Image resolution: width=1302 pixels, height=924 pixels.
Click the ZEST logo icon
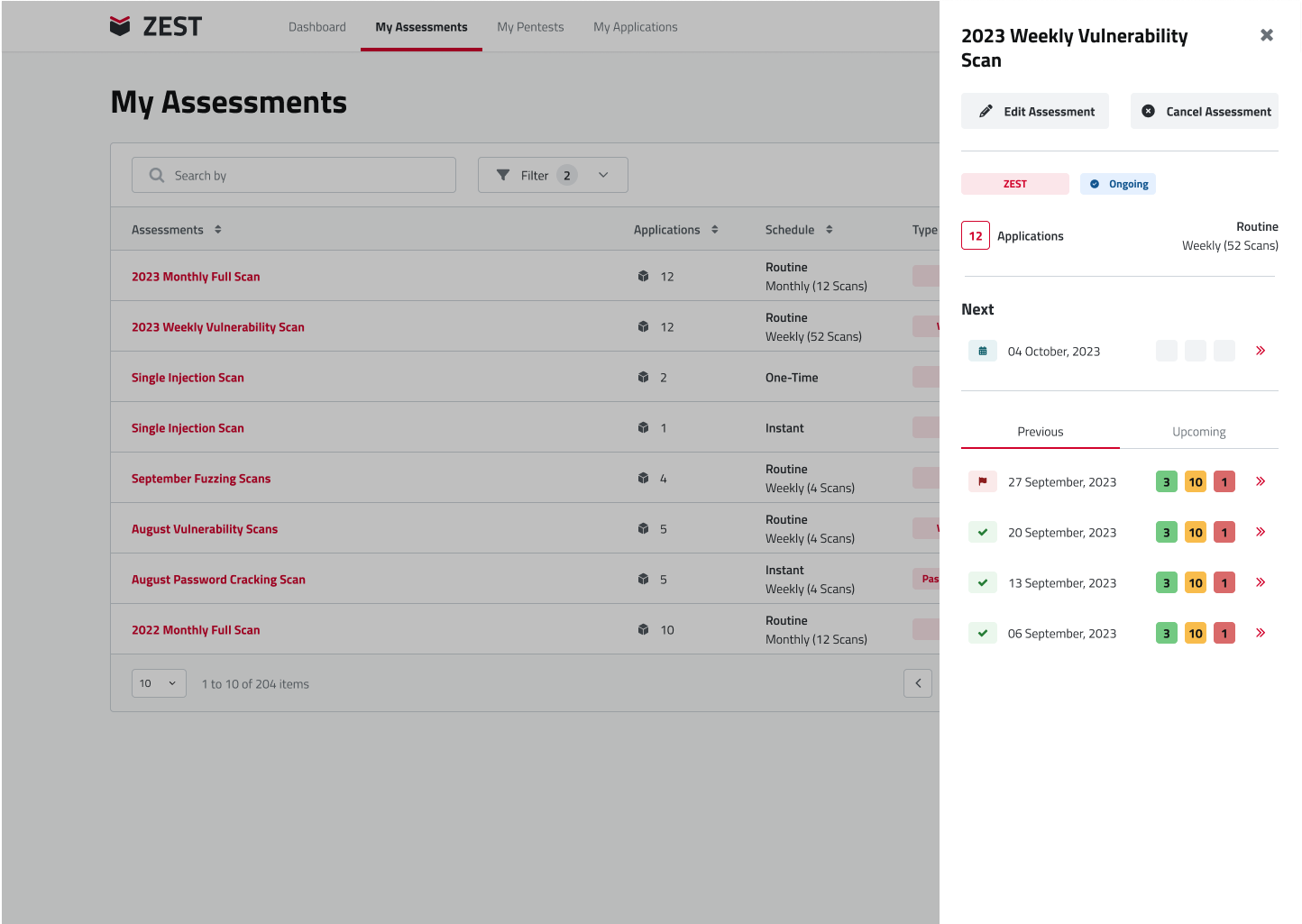[x=120, y=26]
